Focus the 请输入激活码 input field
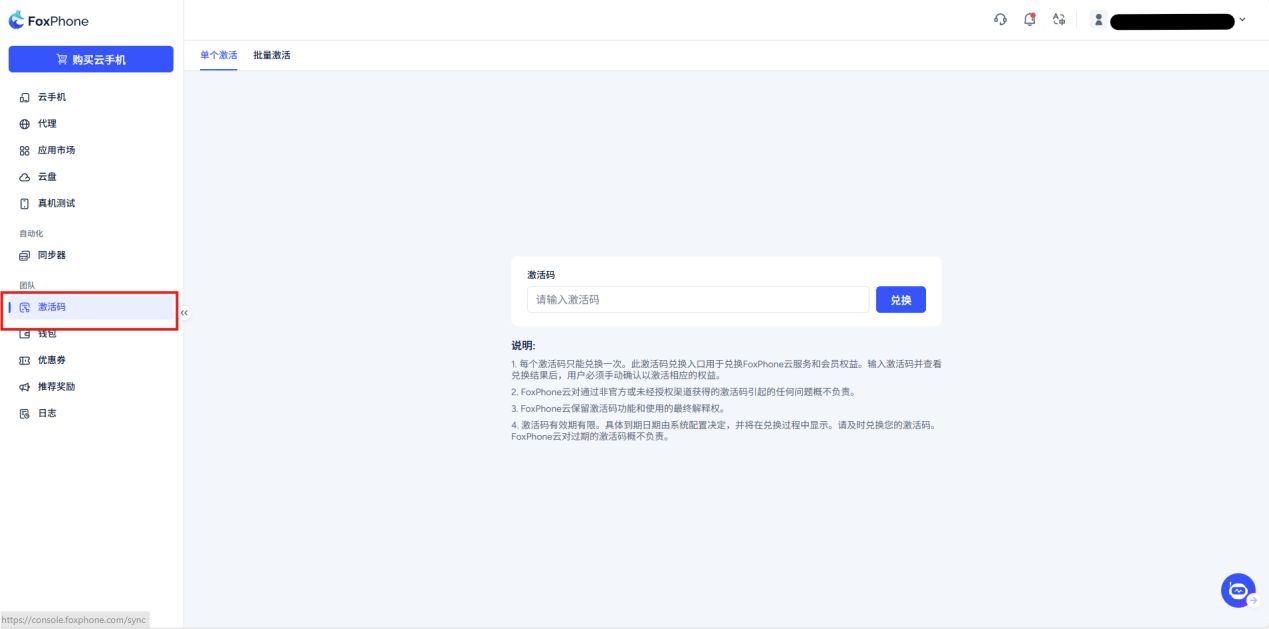This screenshot has height=629, width=1269. (697, 300)
